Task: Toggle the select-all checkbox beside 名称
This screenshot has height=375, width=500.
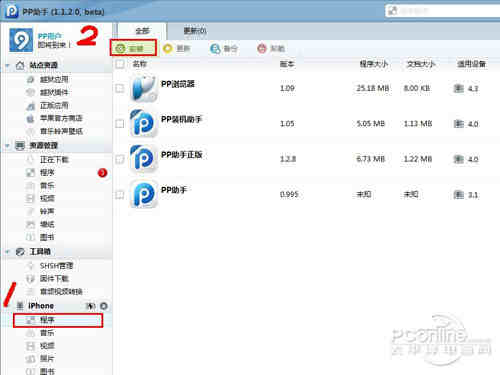Action: (x=120, y=64)
